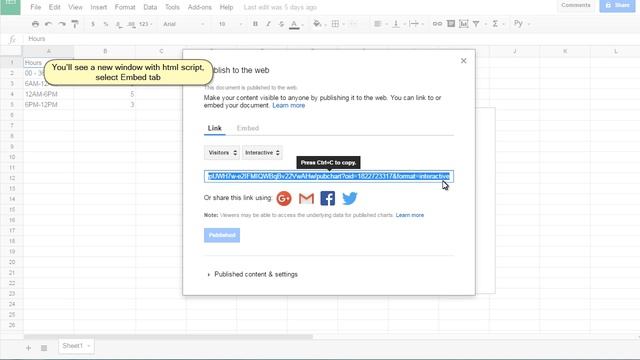Open the all sheets list icon

point(44,348)
